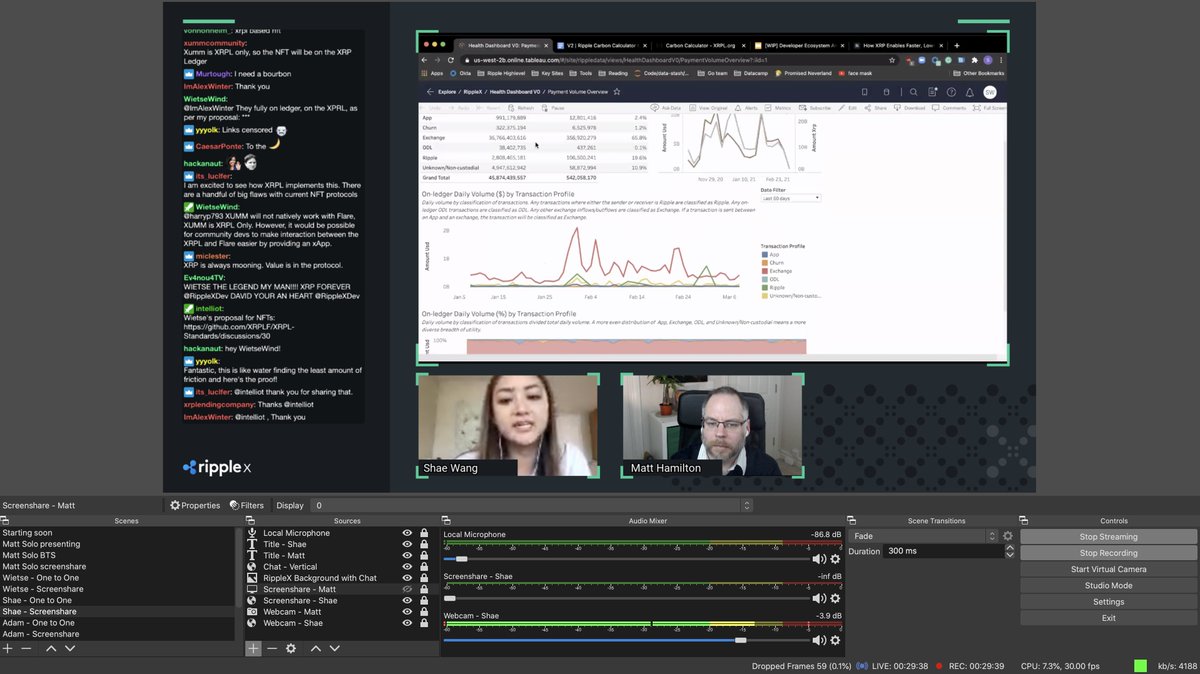Click the green status indicator in status bar
The image size is (1200, 674).
point(1140,665)
